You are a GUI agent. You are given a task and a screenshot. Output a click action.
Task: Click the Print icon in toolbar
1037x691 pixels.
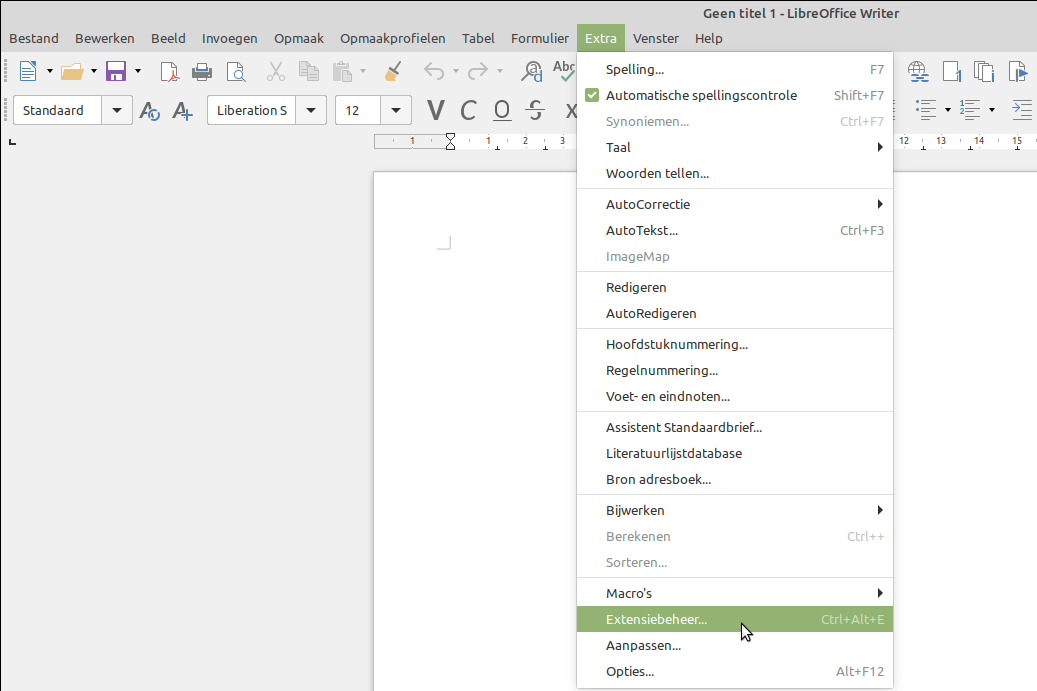tap(202, 71)
